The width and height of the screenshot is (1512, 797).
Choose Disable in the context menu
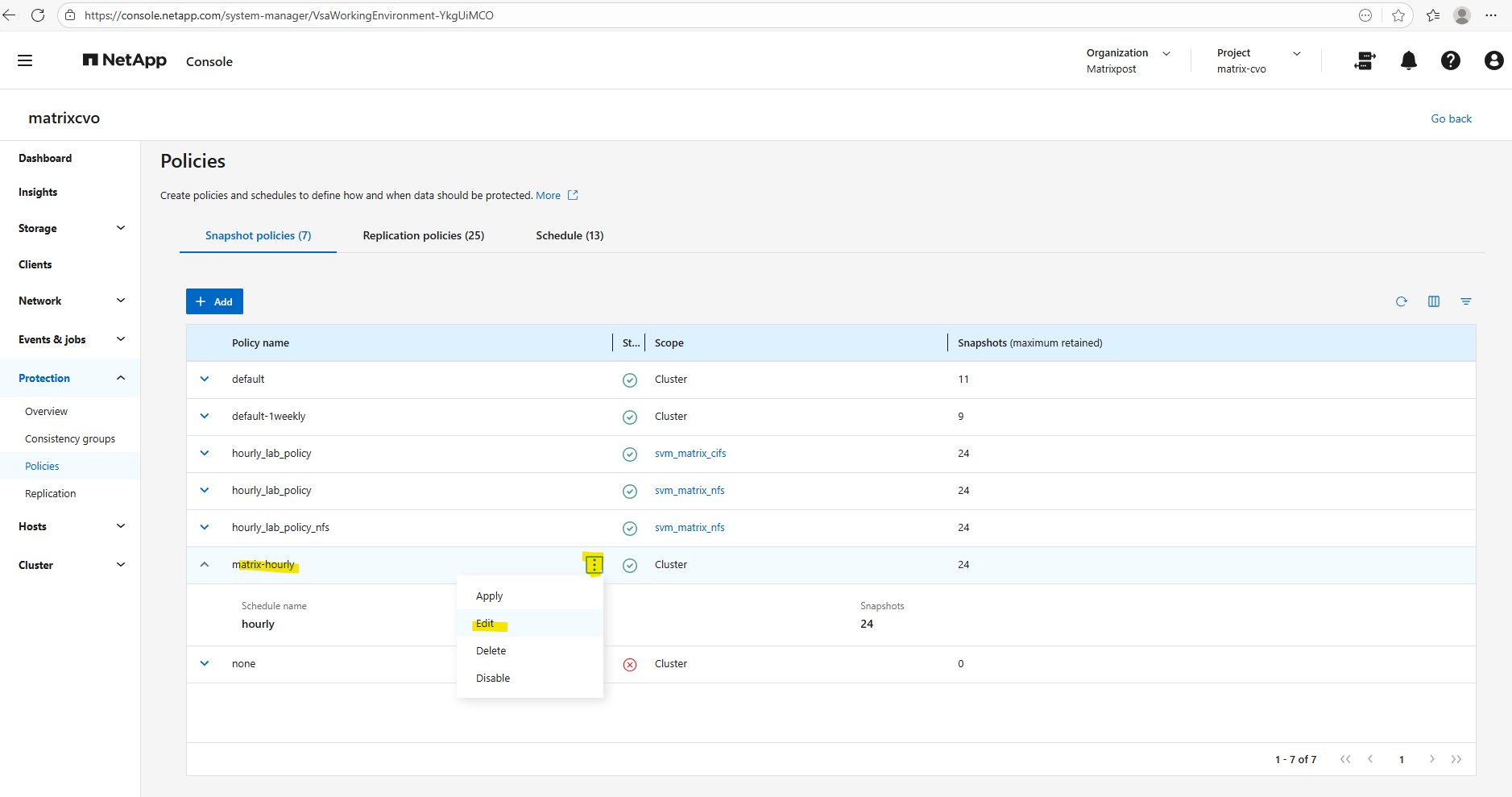[493, 679]
